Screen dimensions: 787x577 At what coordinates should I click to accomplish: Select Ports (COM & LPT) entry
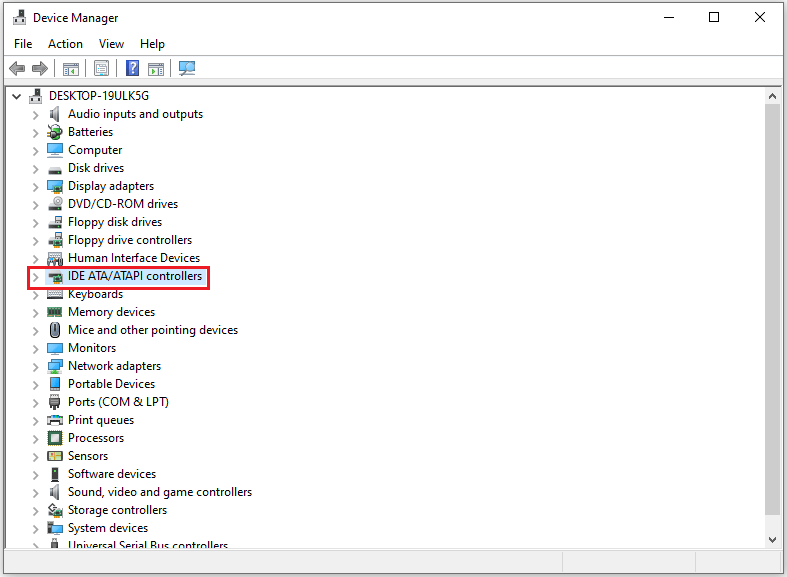coord(118,402)
